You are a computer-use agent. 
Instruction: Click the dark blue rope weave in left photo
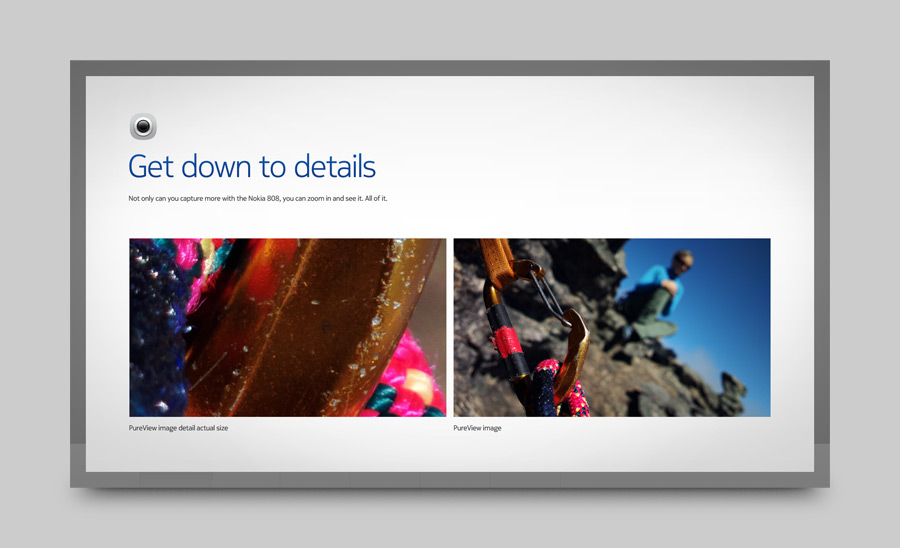click(x=155, y=320)
